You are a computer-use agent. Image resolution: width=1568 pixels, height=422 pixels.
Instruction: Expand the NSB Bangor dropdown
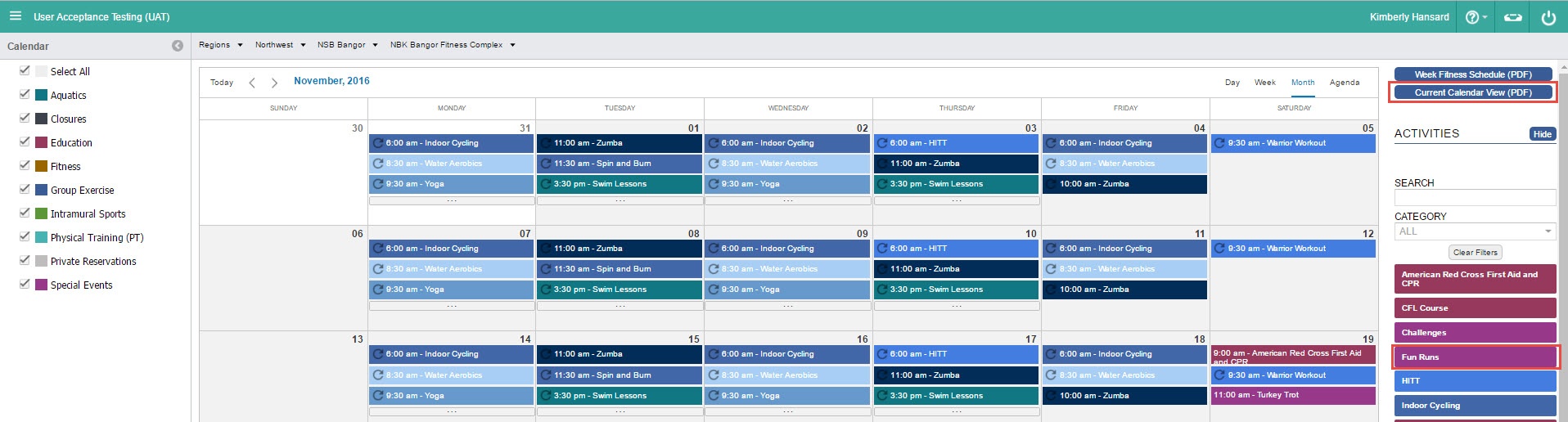(347, 45)
